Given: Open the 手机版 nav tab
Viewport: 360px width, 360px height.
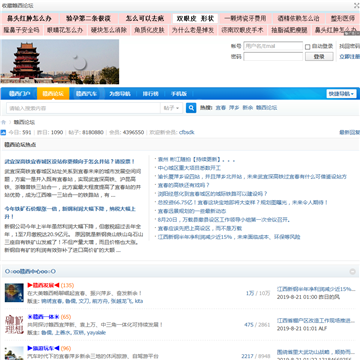Looking at the screenshot, I should tap(179, 94).
